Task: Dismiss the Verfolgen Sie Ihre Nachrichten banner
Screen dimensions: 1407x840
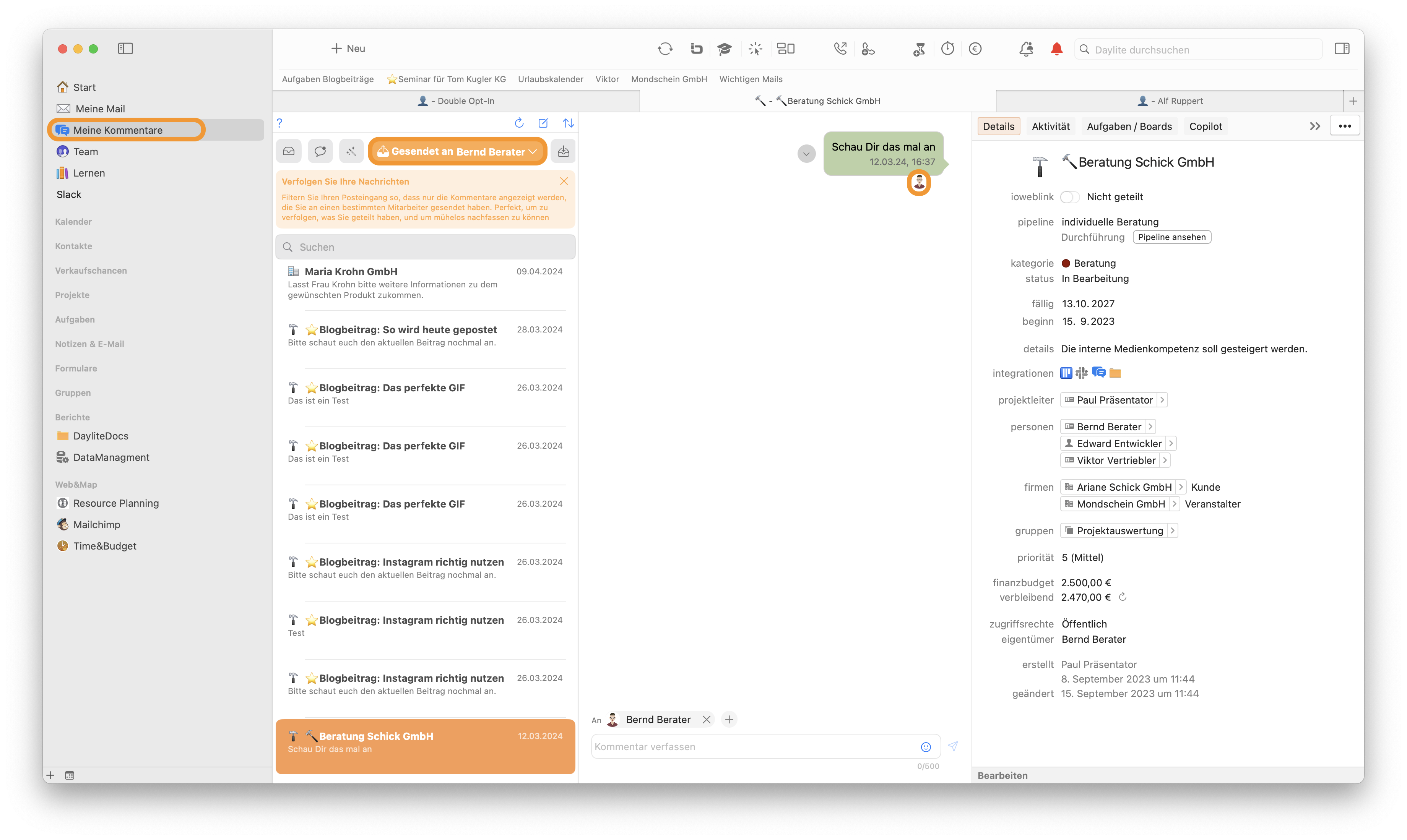Action: coord(564,181)
